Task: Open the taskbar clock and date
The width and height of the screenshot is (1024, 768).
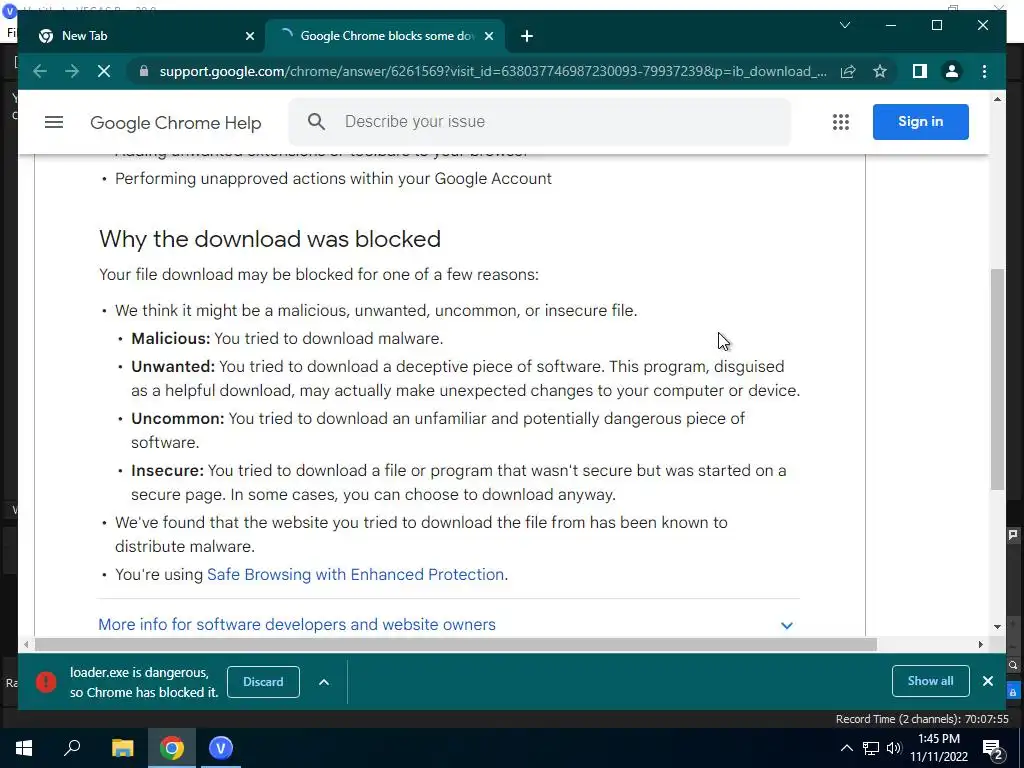Action: pyautogui.click(x=939, y=748)
